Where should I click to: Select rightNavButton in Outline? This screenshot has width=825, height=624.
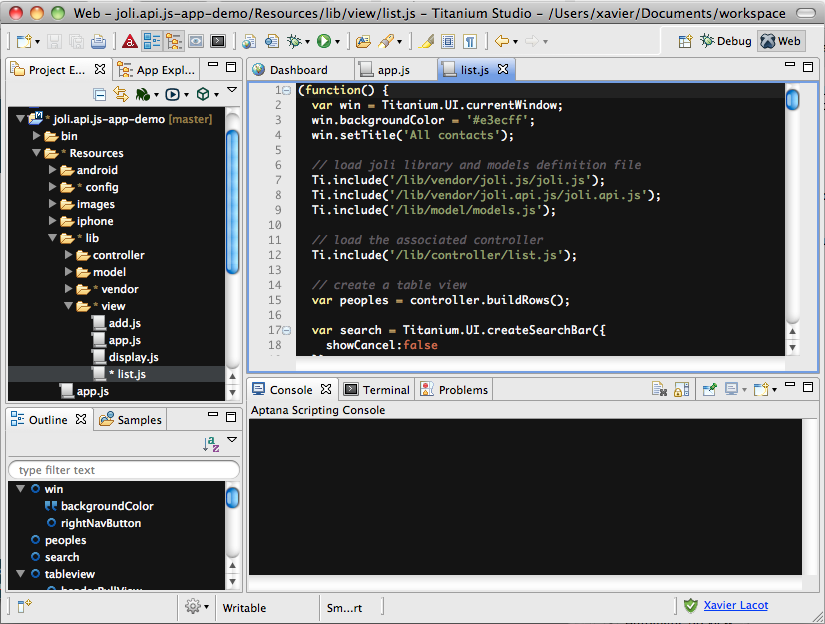100,523
